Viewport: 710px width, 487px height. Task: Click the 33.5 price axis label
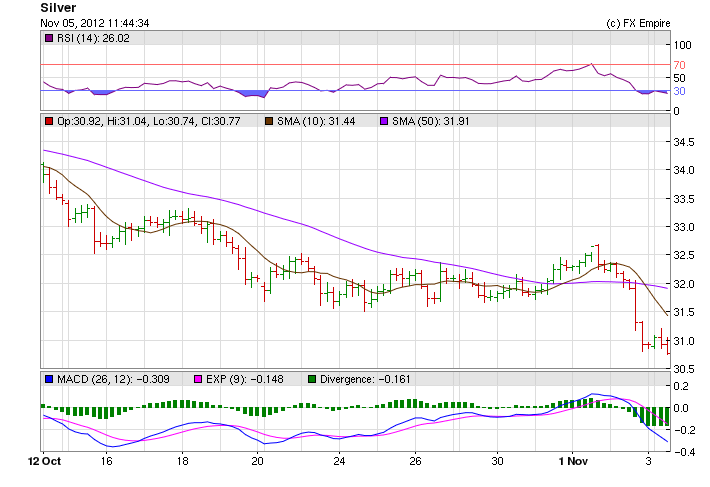pos(684,199)
